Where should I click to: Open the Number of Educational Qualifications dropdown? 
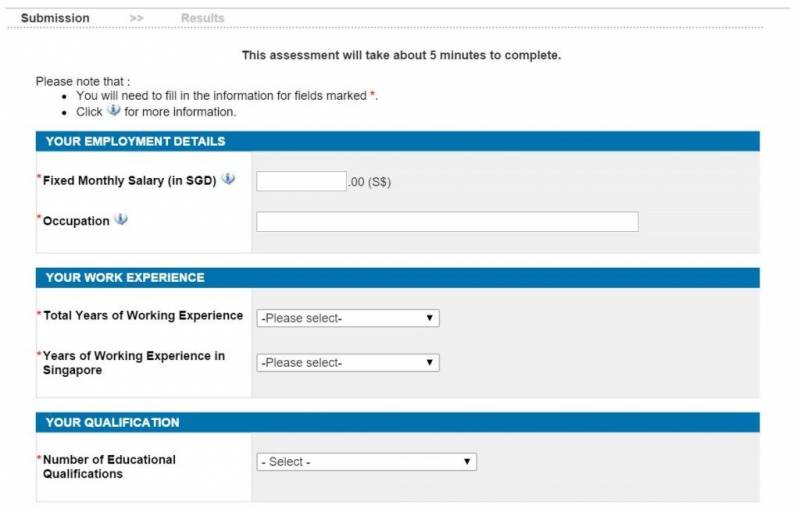point(366,462)
